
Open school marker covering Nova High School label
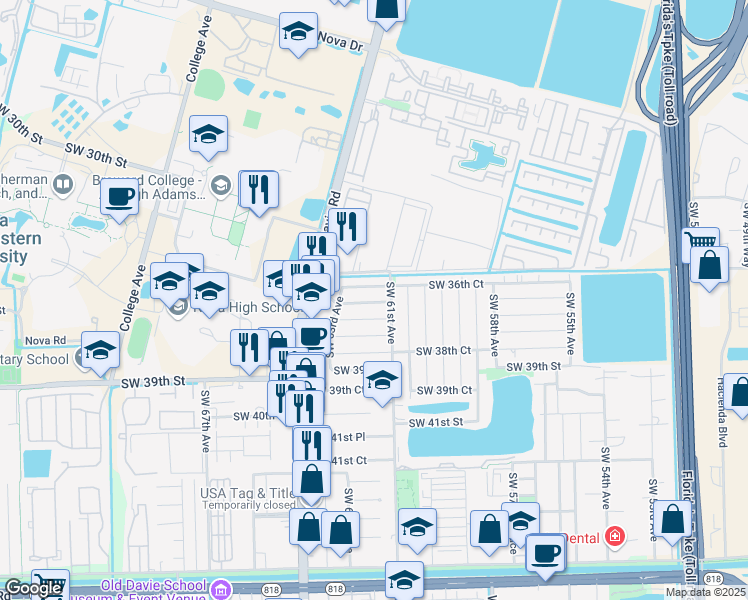(209, 291)
